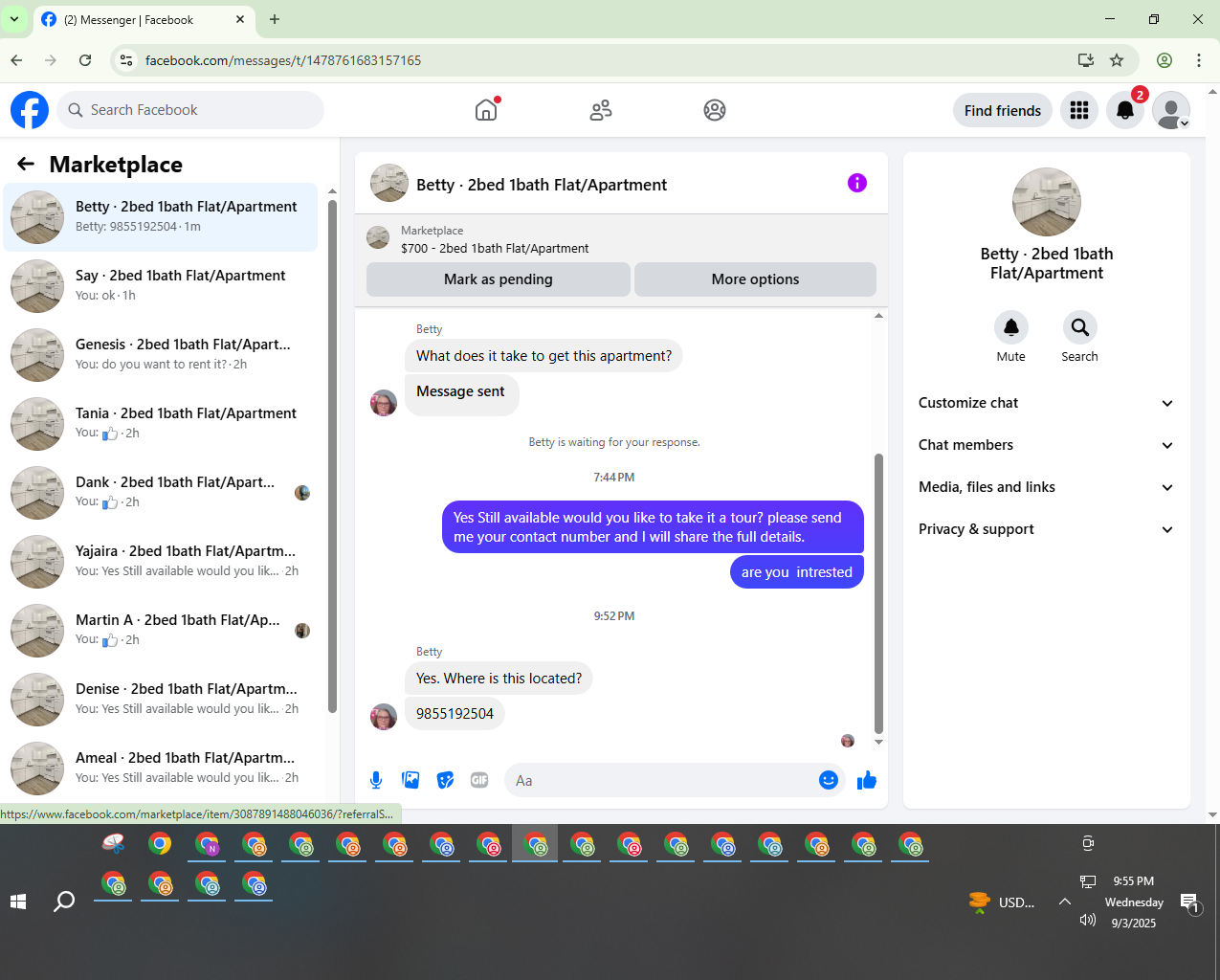Click the listing thumbnail in right info panel

pyautogui.click(x=1047, y=202)
